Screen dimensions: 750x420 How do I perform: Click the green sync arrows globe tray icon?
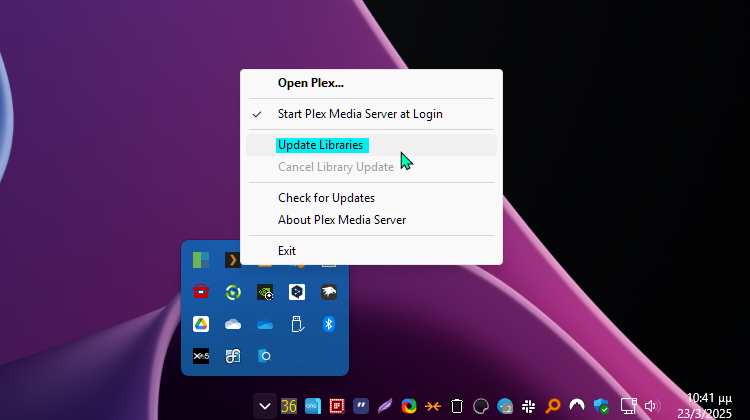[x=233, y=292]
